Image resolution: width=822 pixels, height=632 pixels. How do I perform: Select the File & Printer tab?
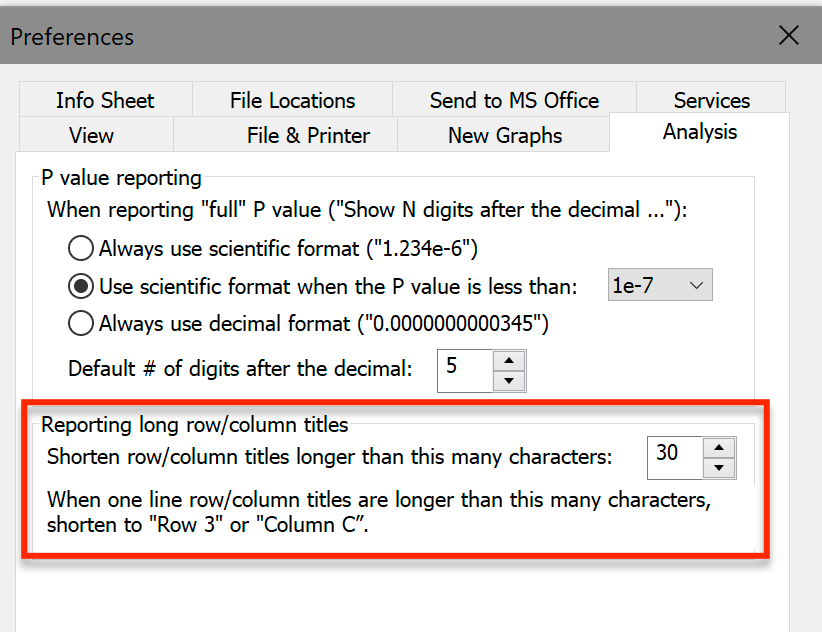pos(308,135)
